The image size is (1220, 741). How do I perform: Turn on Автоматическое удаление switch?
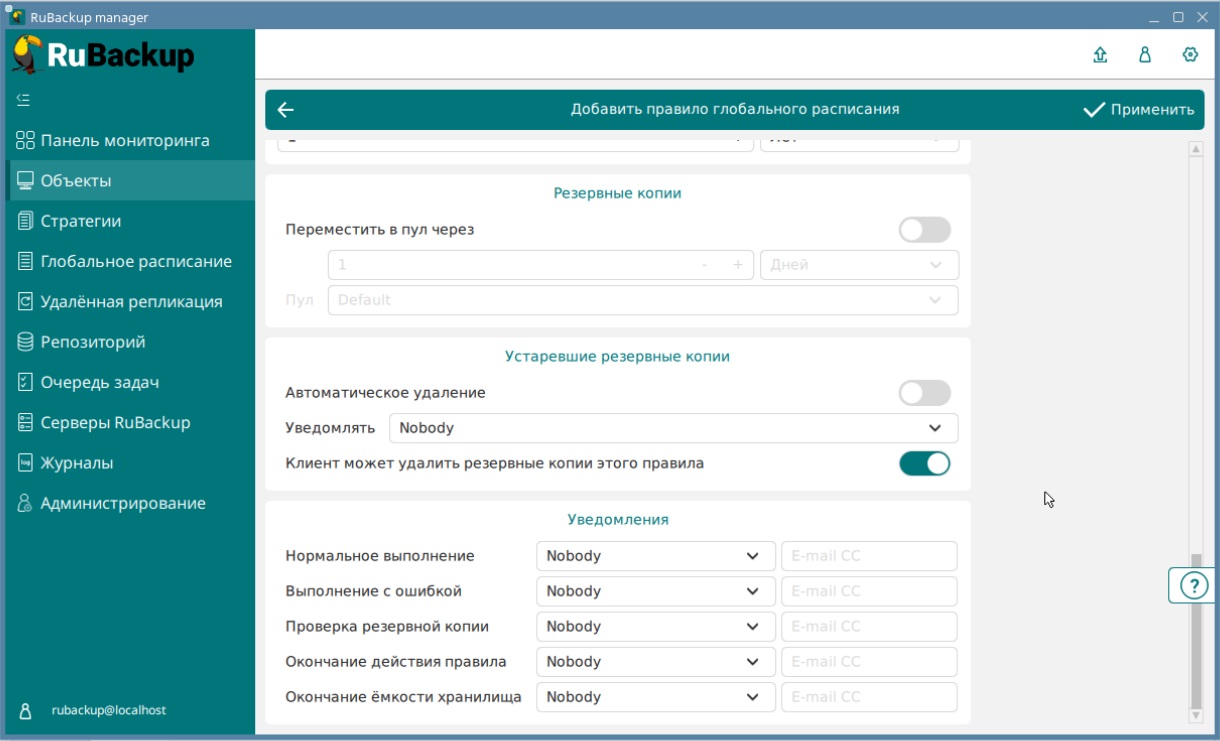pos(924,393)
